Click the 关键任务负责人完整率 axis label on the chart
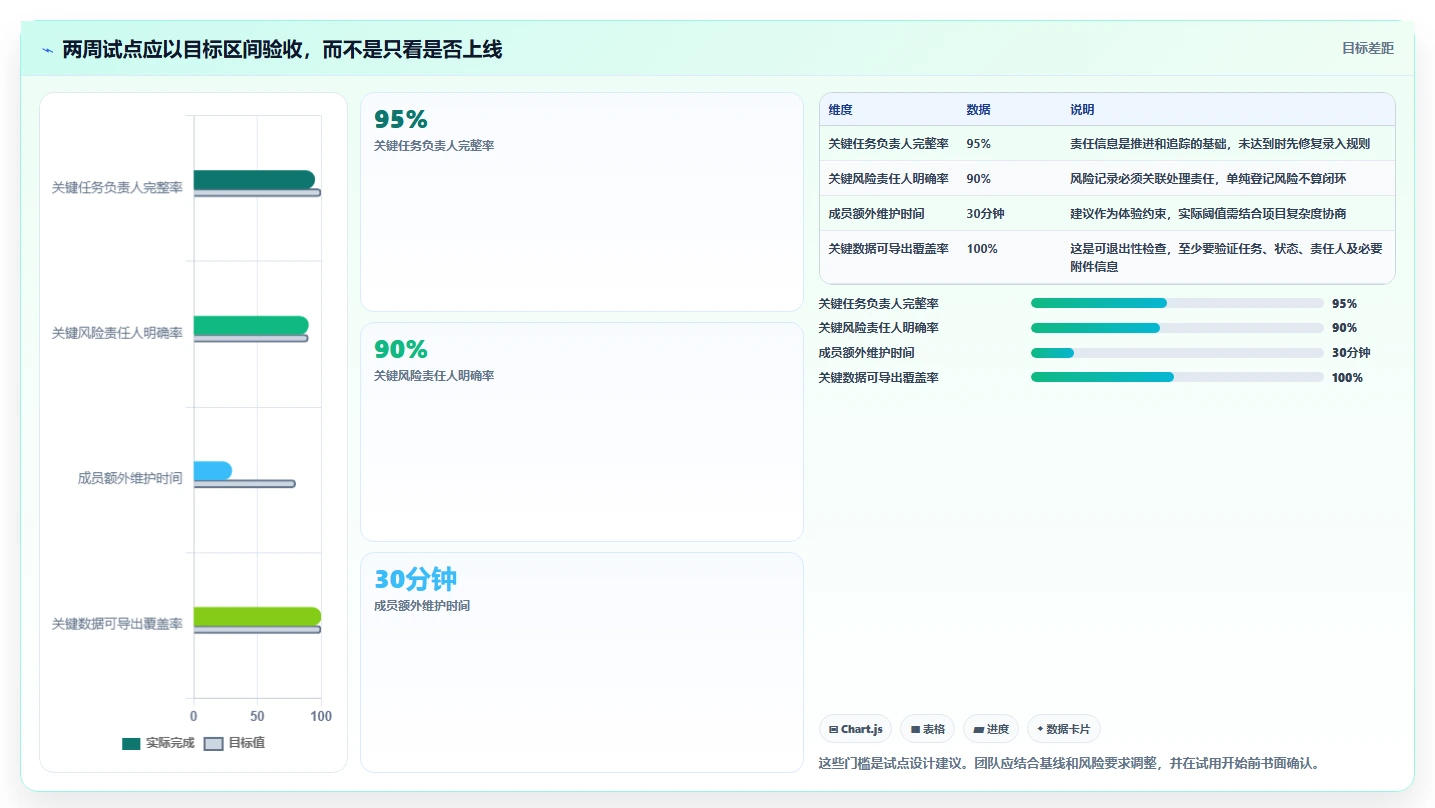Viewport: 1435px width, 808px height. pyautogui.click(x=117, y=188)
